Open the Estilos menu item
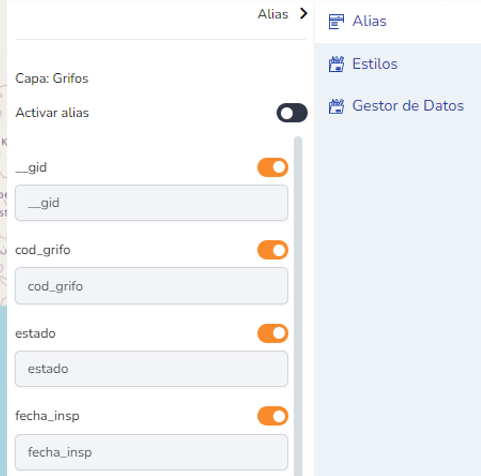The height and width of the screenshot is (476, 481). pyautogui.click(x=375, y=64)
